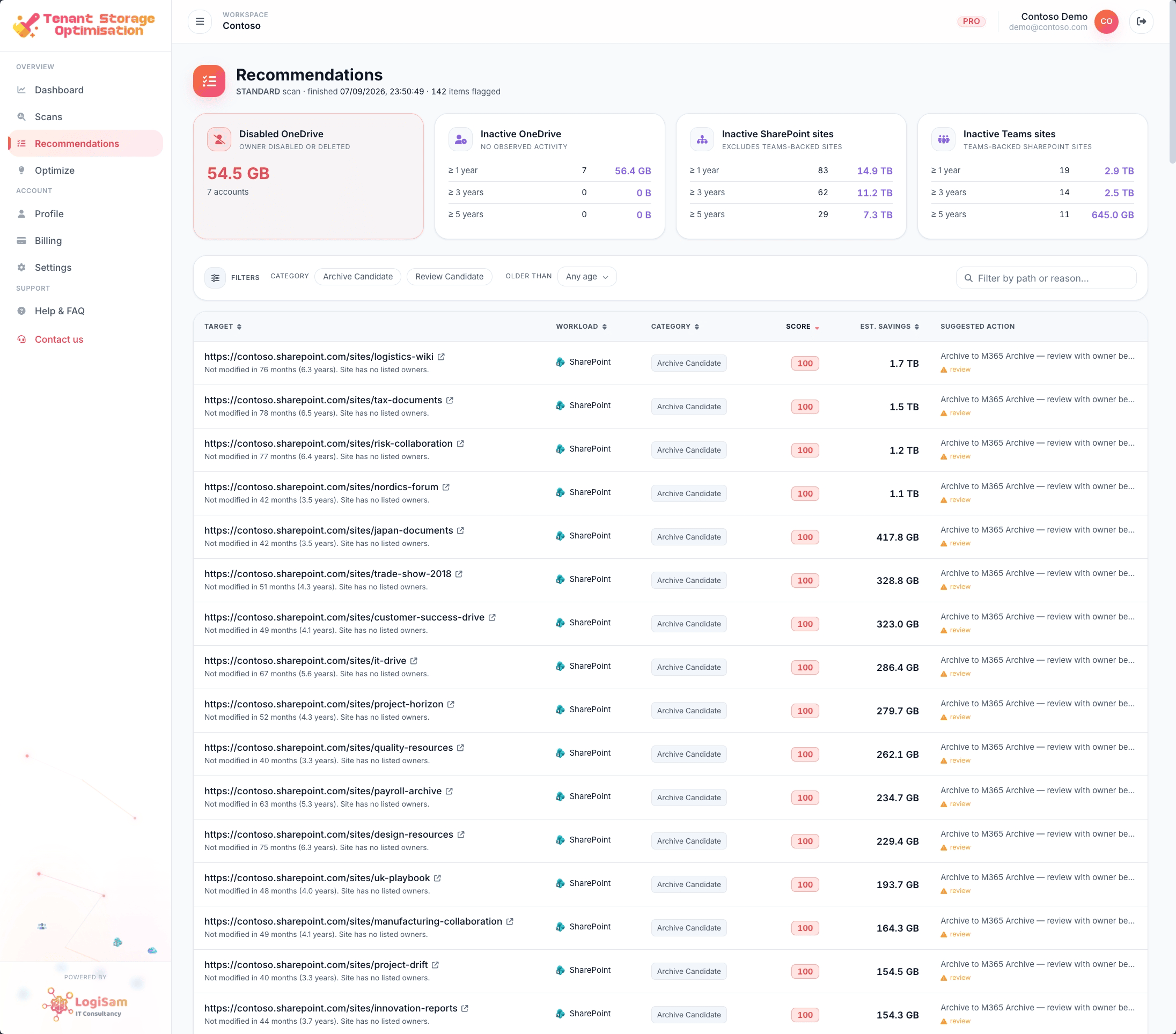
Task: Go to Billing in the sidebar
Action: tap(86, 240)
